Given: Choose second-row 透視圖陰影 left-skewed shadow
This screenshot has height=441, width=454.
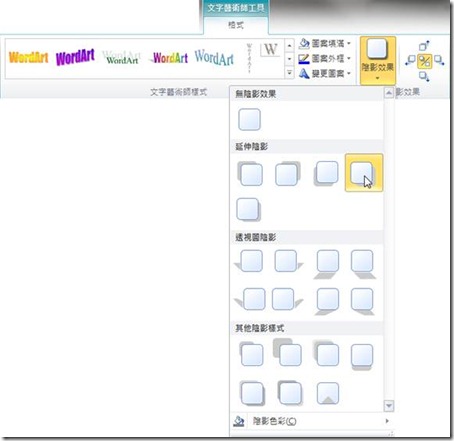Looking at the screenshot, I should tap(251, 299).
